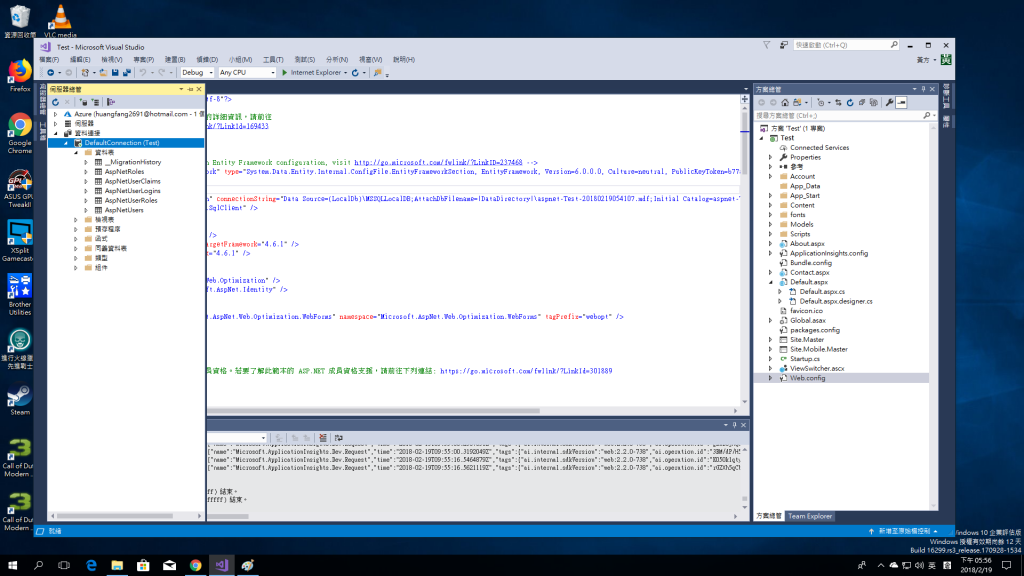Open Windows Start menu
The image size is (1024, 576).
12,565
